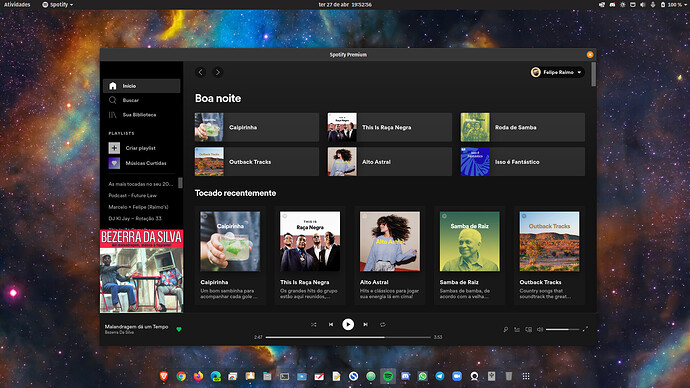Open the play queue
This screenshot has height=388, width=690.
[517, 329]
